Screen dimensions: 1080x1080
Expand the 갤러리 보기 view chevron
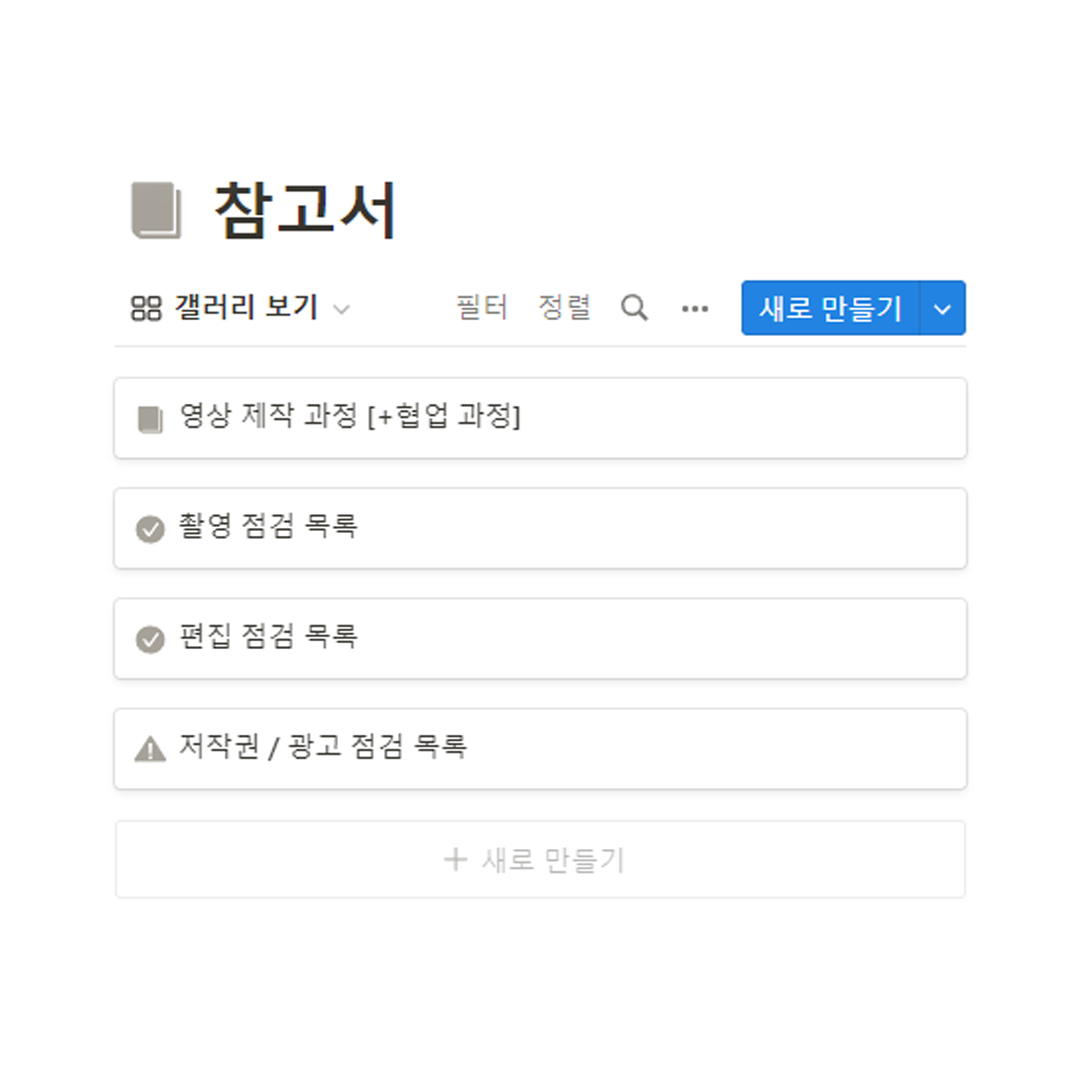(x=341, y=309)
